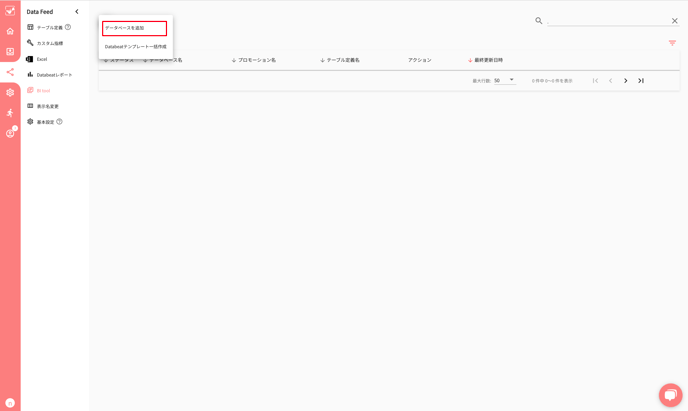Select データベースを追加 menu item
The height and width of the screenshot is (411, 688).
tap(134, 28)
